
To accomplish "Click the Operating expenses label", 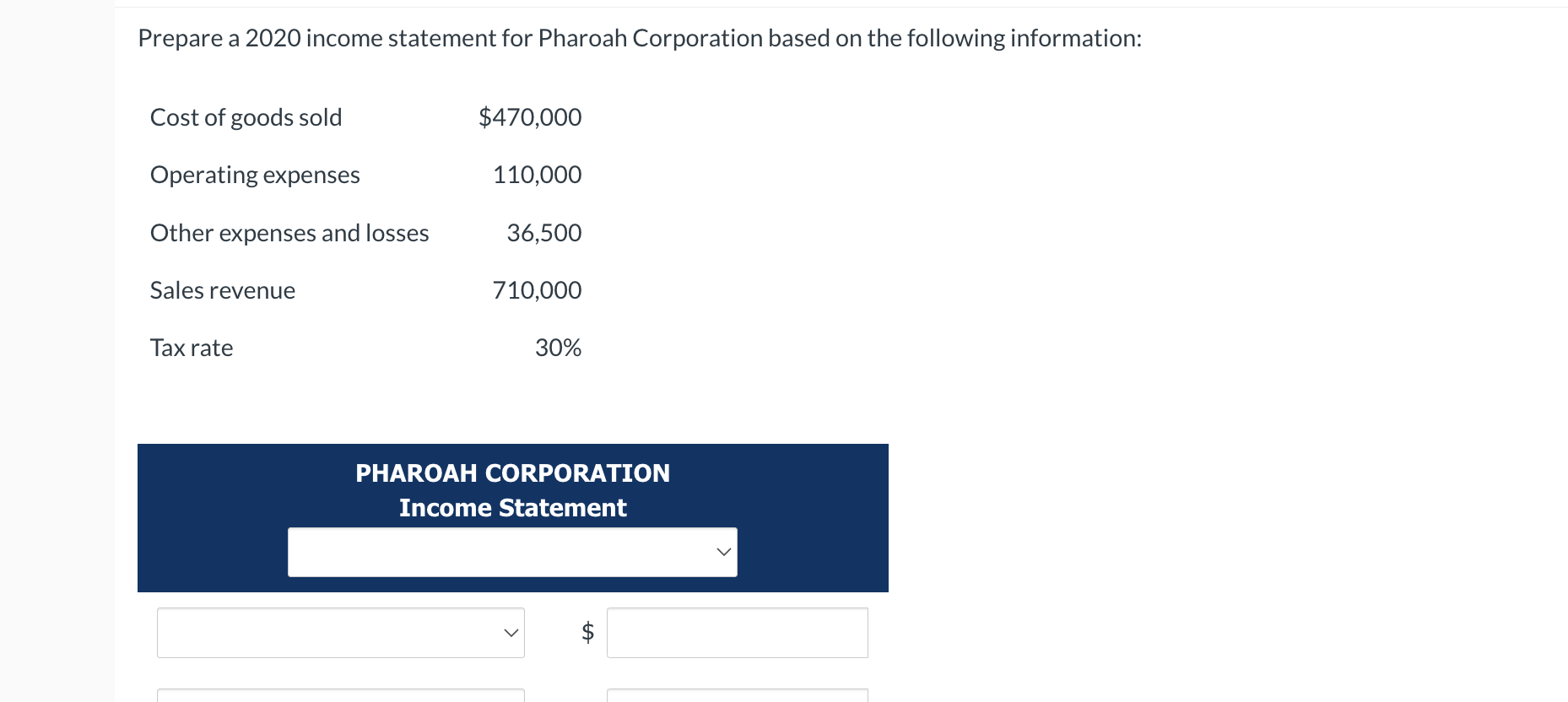I will coord(255,175).
